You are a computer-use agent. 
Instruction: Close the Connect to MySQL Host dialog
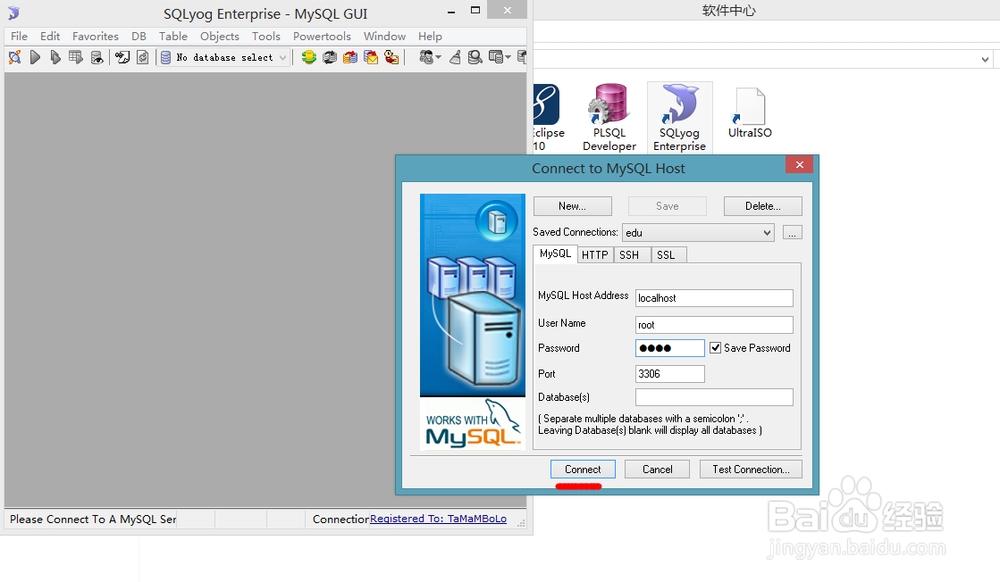click(x=799, y=164)
